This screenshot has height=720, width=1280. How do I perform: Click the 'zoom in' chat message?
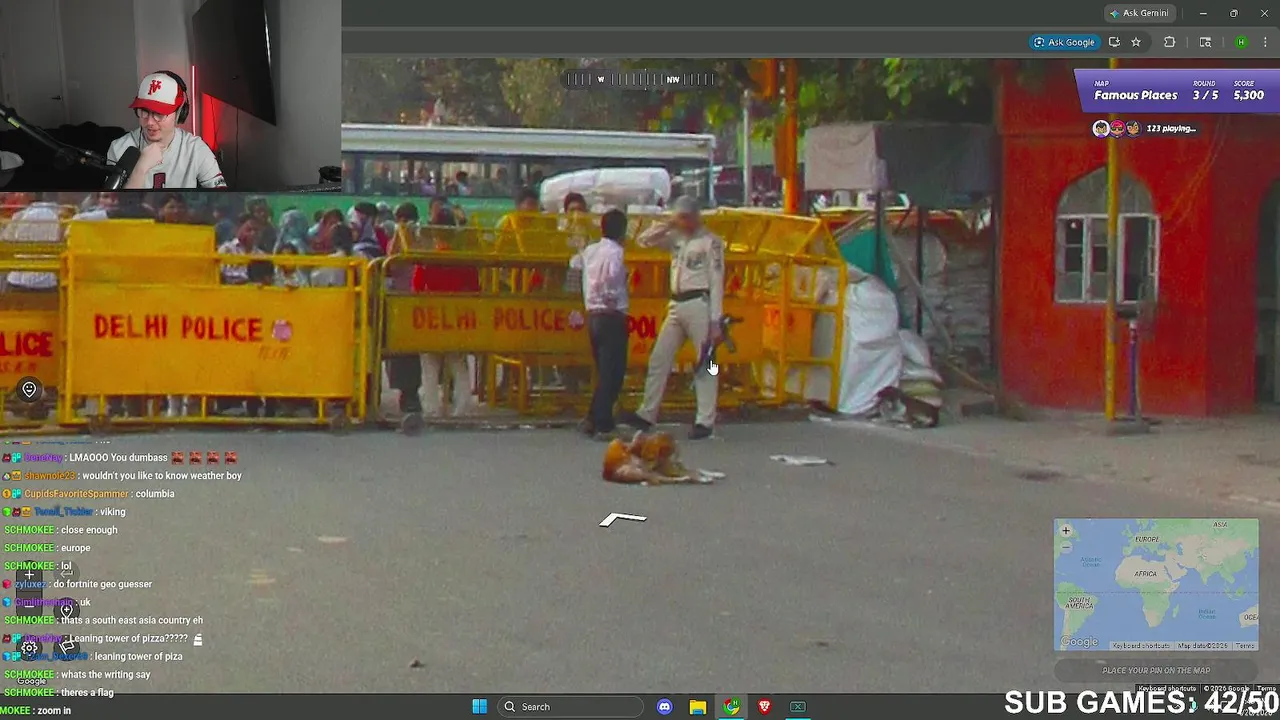(54, 710)
